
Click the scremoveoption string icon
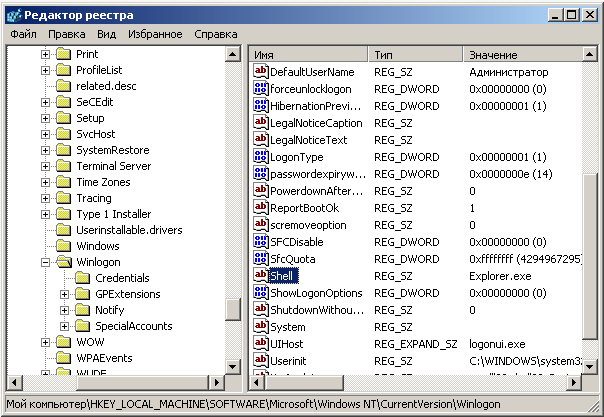tap(260, 224)
